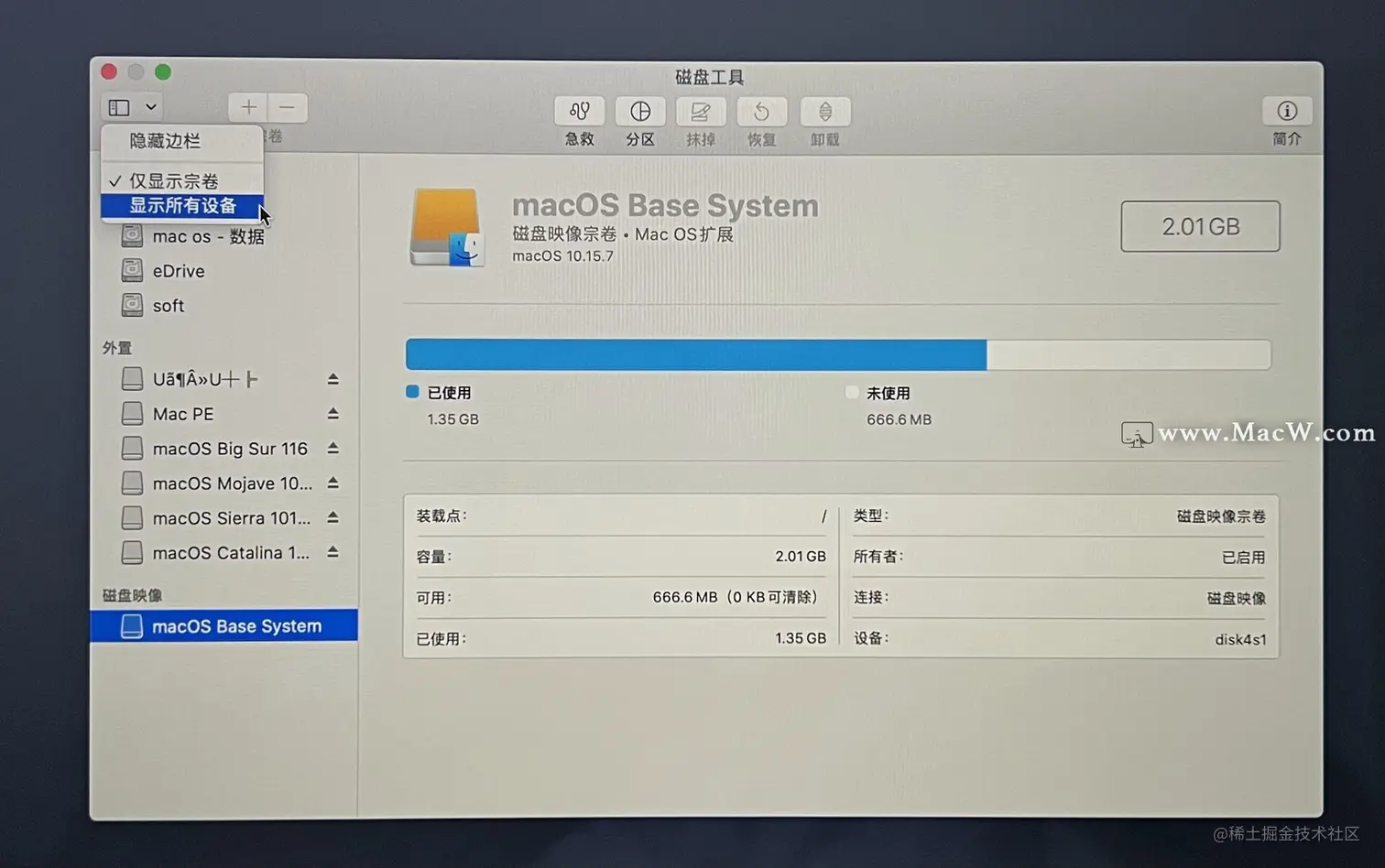The image size is (1385, 868).
Task: Click the First Aid (急救) toolbar icon
Action: coord(579,112)
